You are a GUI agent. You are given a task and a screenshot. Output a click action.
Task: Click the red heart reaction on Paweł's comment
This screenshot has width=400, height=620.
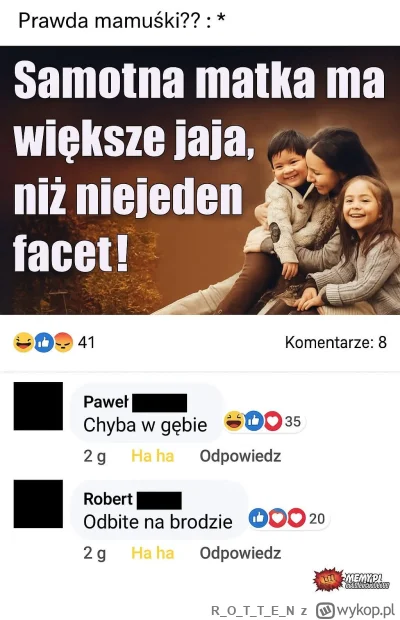click(273, 421)
